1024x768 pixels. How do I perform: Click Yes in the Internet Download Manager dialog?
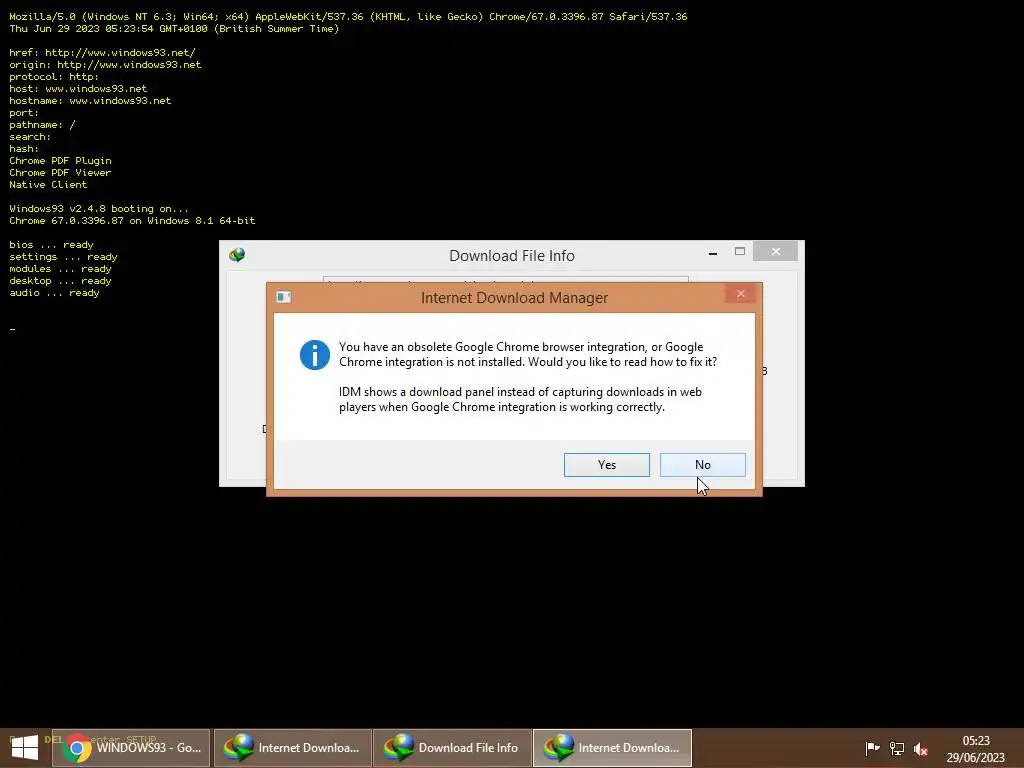606,465
